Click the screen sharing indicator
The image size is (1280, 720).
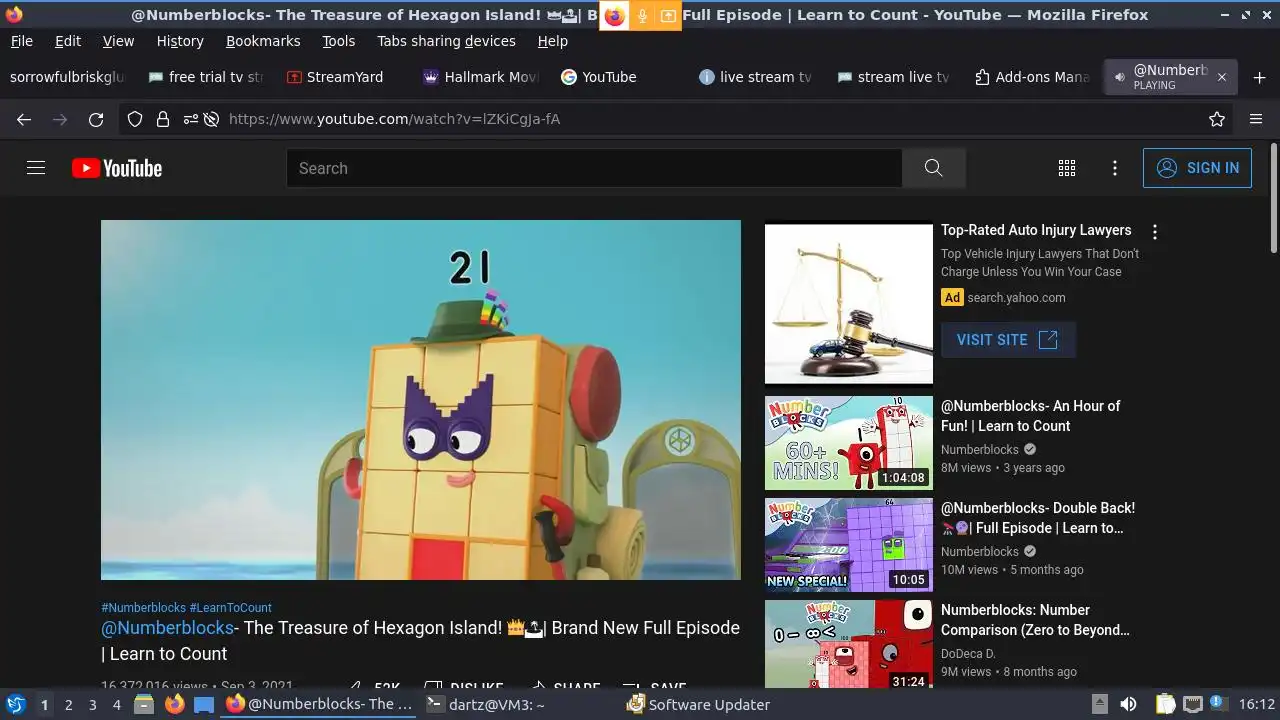pos(667,15)
